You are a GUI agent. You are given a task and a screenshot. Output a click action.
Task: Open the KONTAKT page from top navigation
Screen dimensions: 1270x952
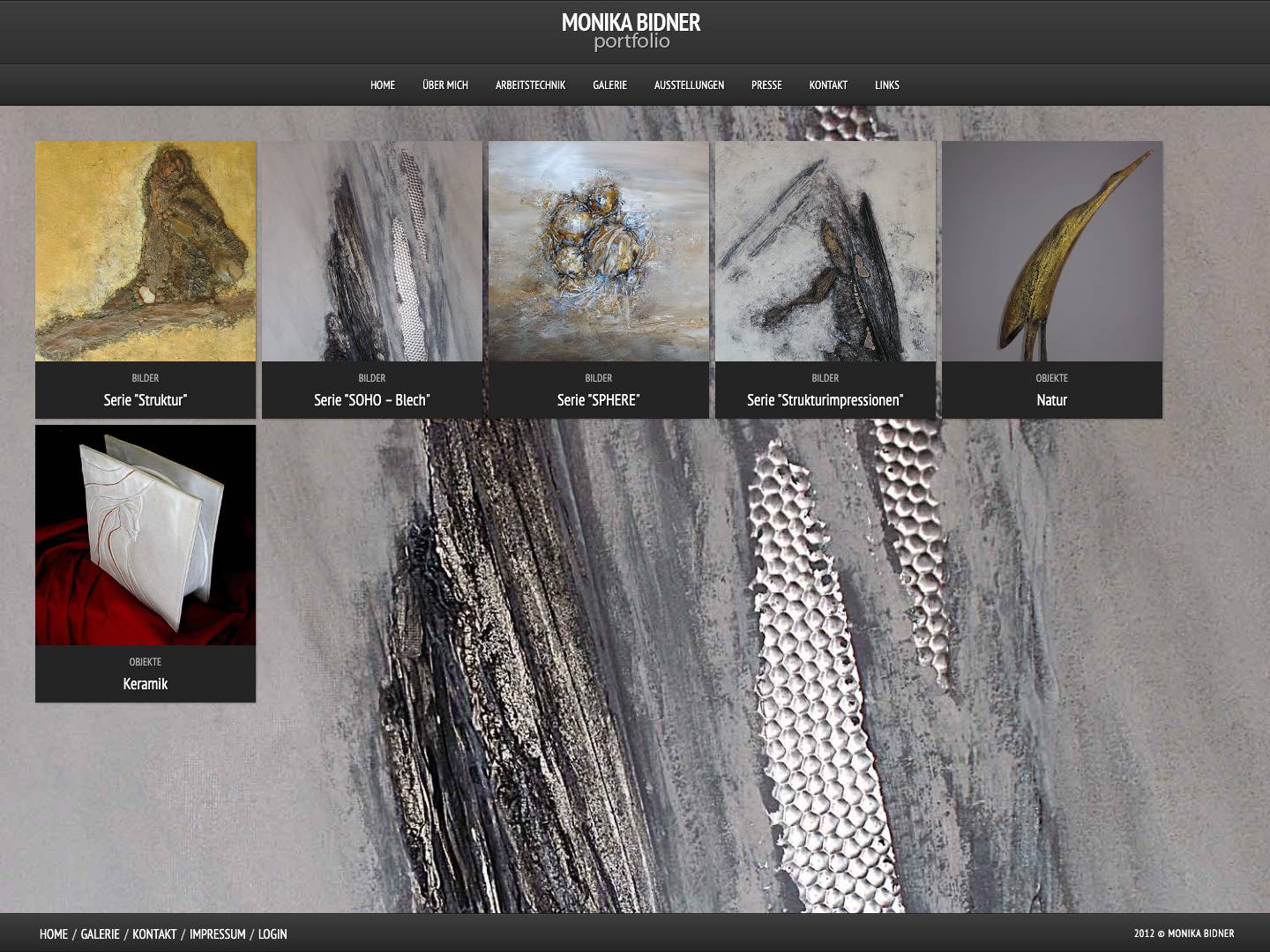pyautogui.click(x=828, y=85)
